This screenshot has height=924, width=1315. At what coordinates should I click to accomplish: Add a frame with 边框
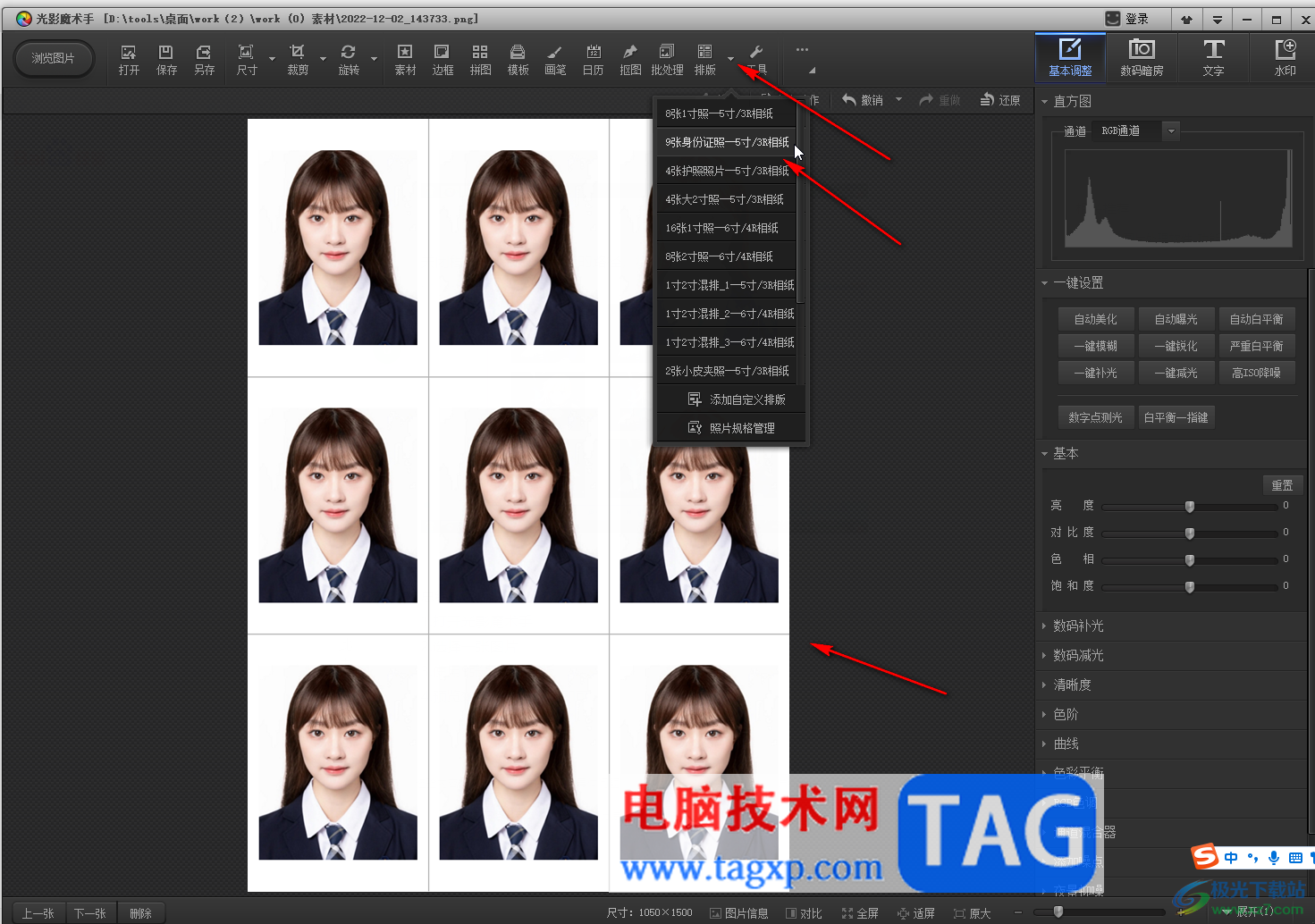tap(443, 59)
